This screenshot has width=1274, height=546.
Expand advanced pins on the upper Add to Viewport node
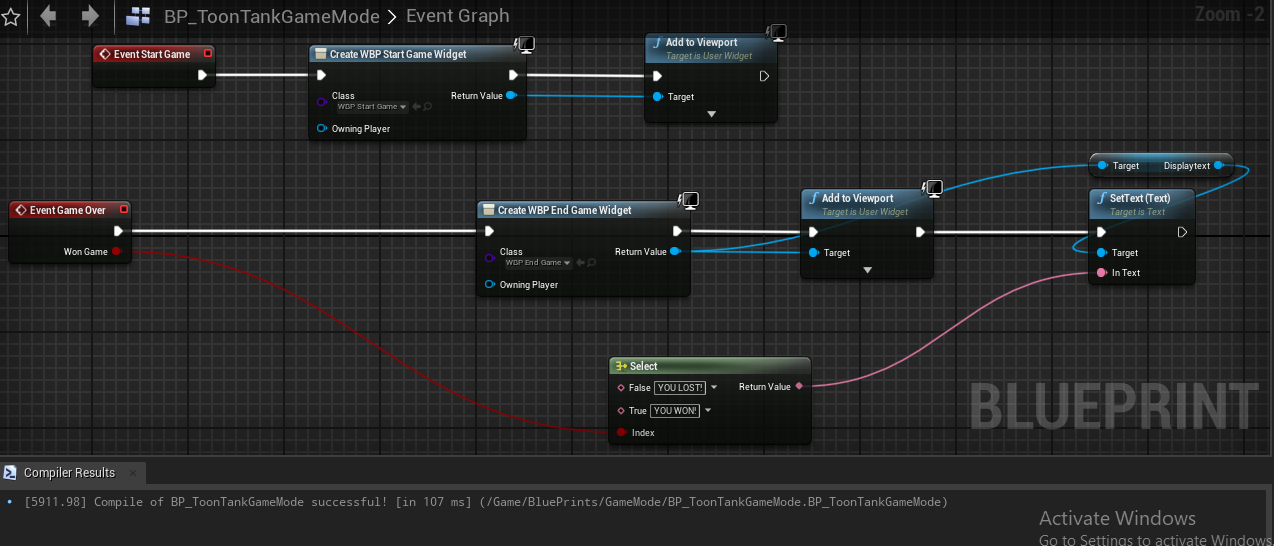711,114
